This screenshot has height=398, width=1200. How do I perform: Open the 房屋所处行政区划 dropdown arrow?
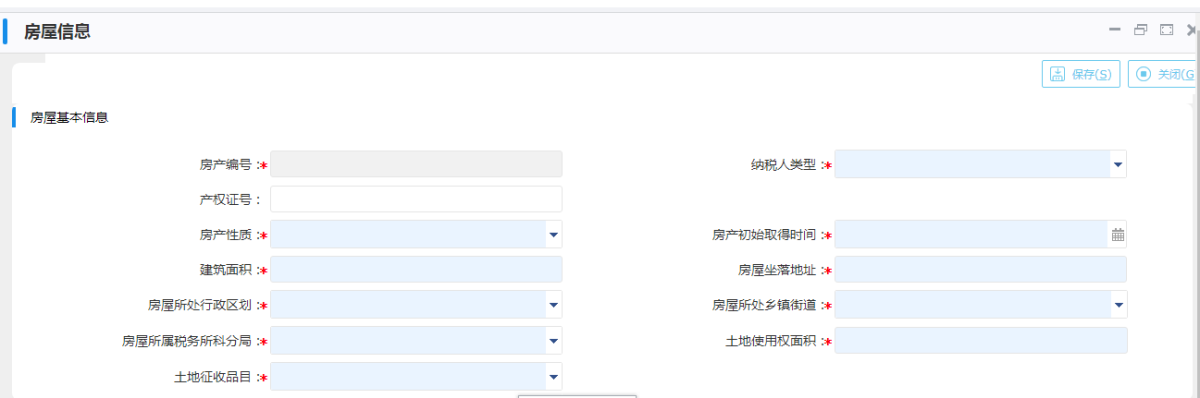(553, 304)
